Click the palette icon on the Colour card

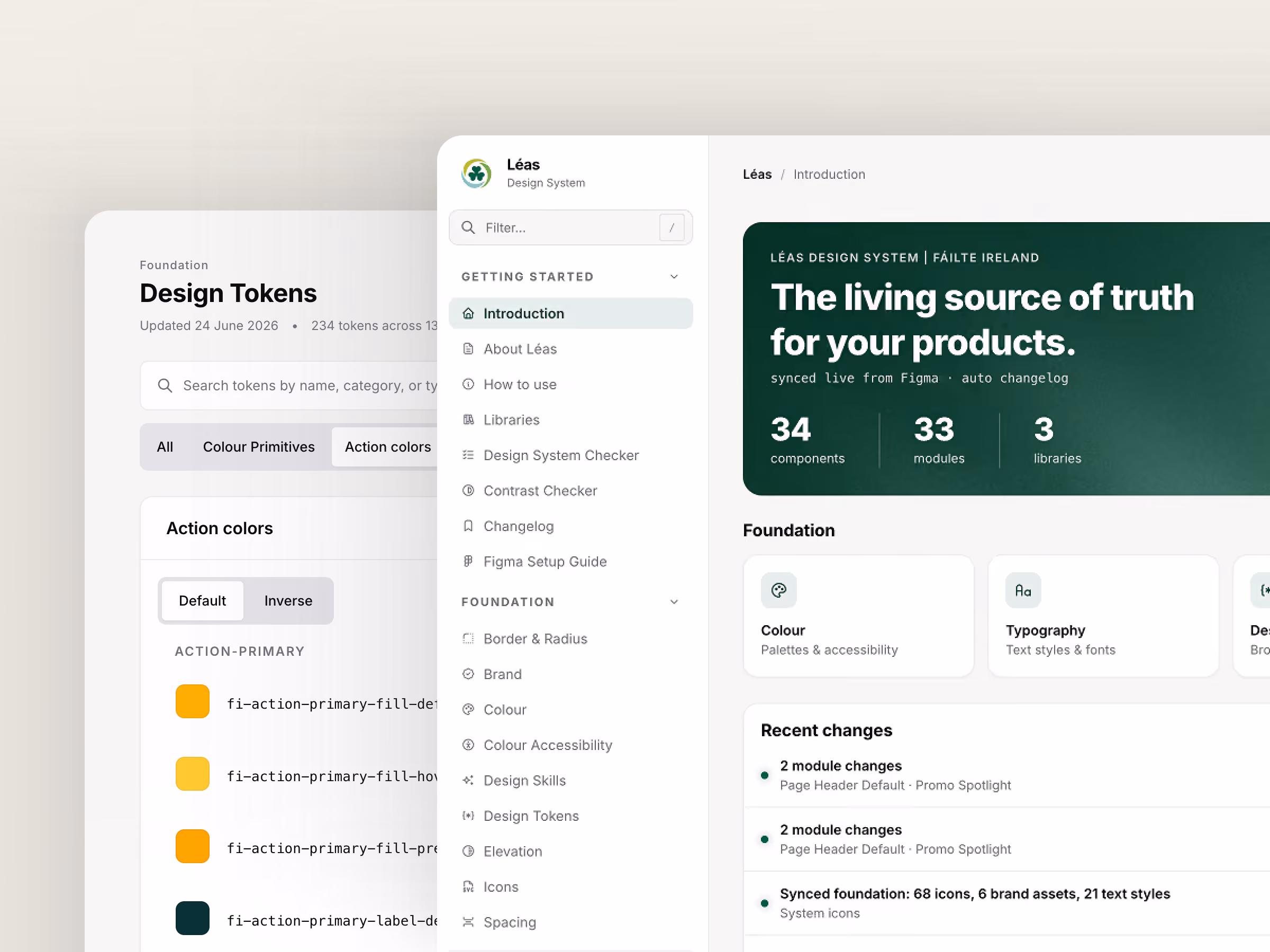[779, 590]
